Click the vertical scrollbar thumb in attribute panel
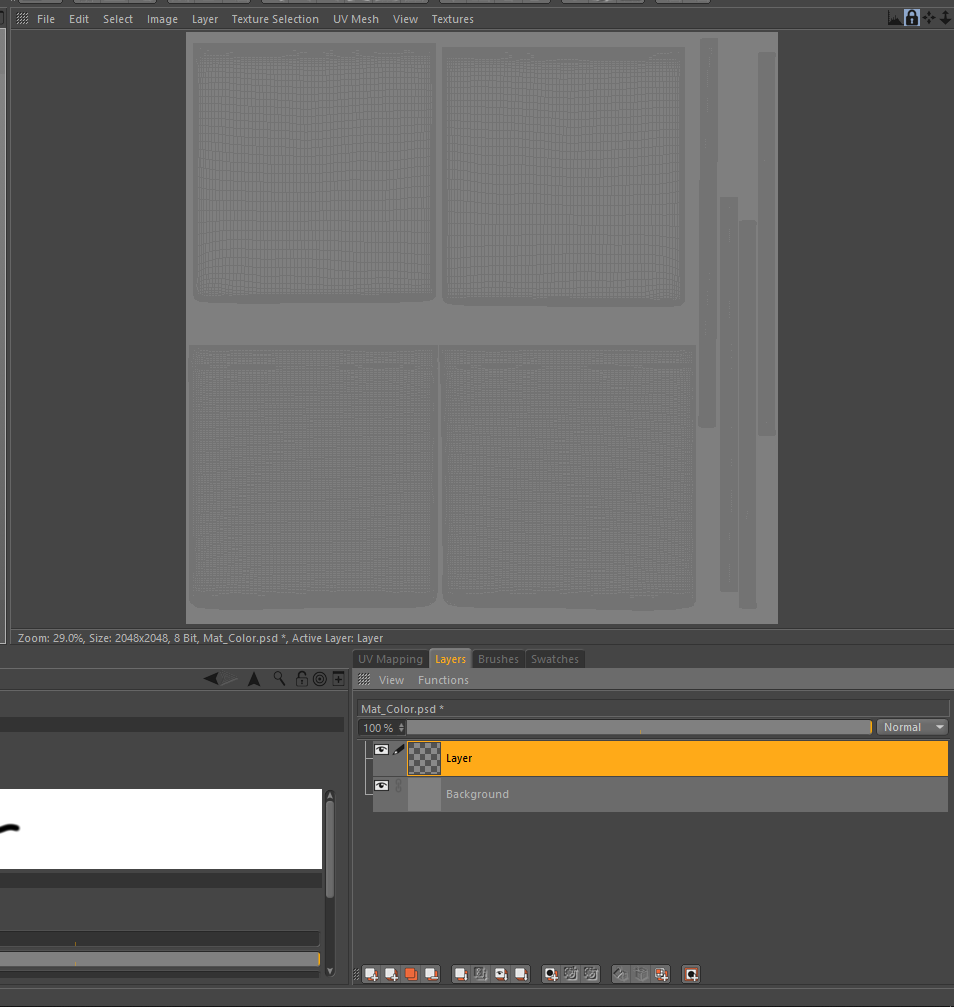 pyautogui.click(x=330, y=849)
